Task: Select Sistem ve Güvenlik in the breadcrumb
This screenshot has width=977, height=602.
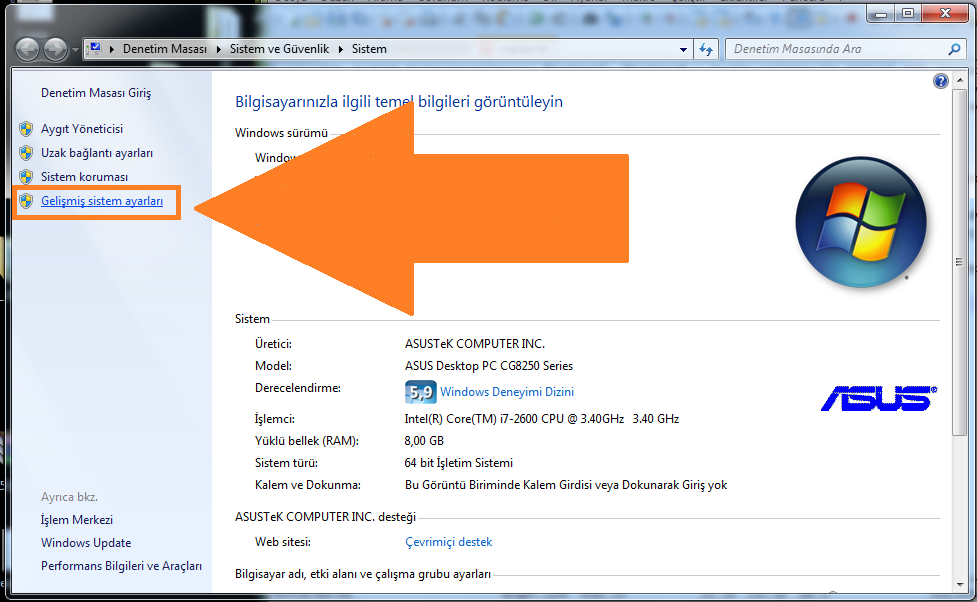Action: 279,49
